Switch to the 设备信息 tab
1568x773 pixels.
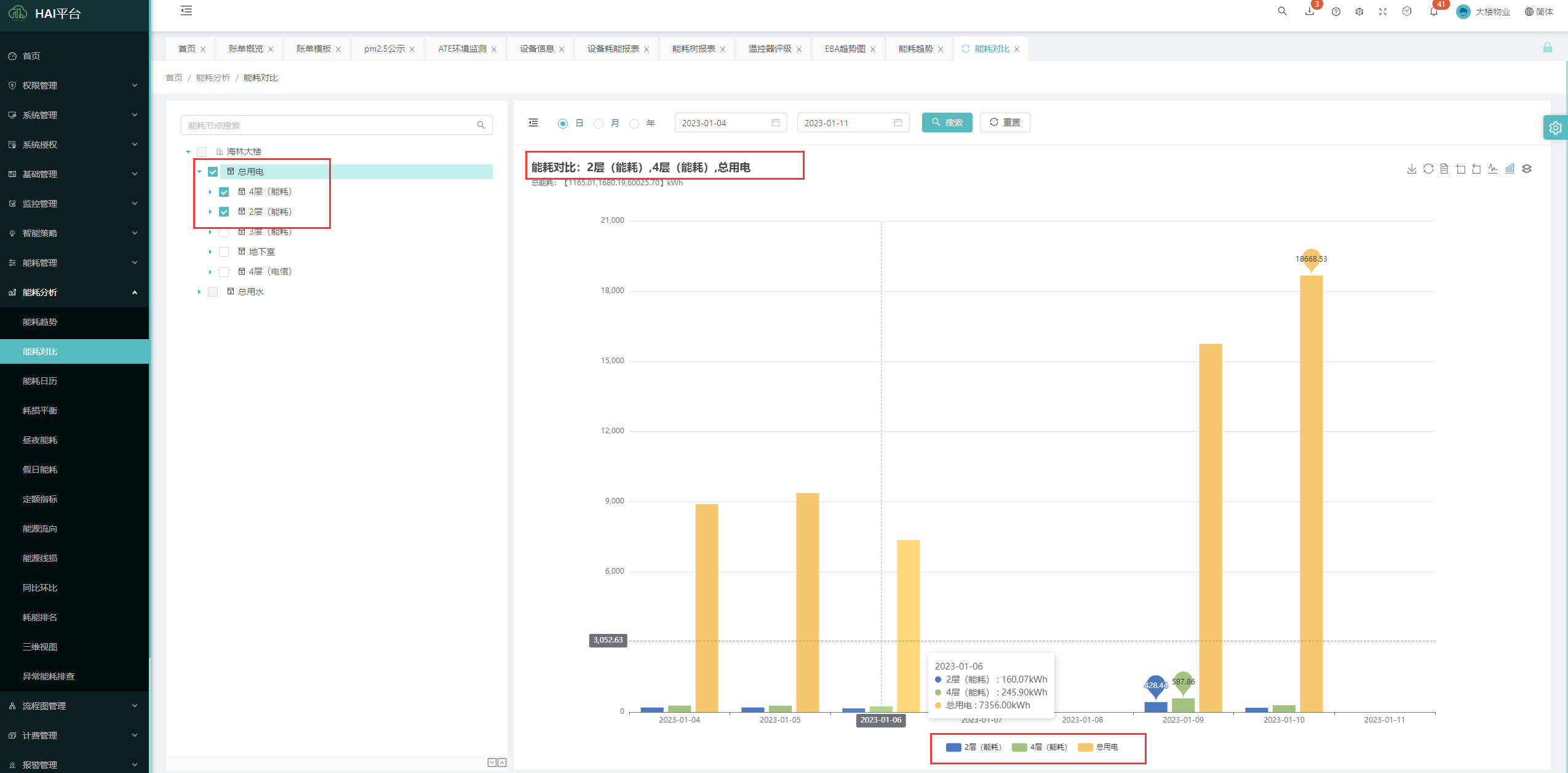(x=536, y=49)
